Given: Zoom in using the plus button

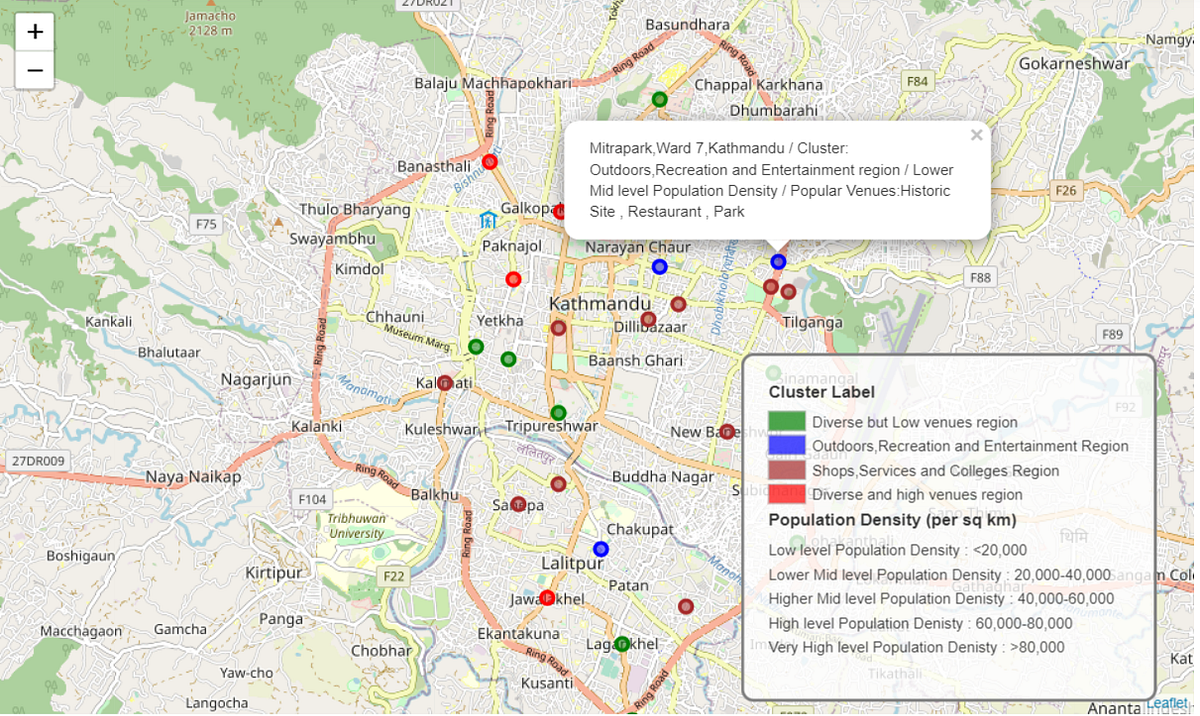Looking at the screenshot, I should point(34,31).
